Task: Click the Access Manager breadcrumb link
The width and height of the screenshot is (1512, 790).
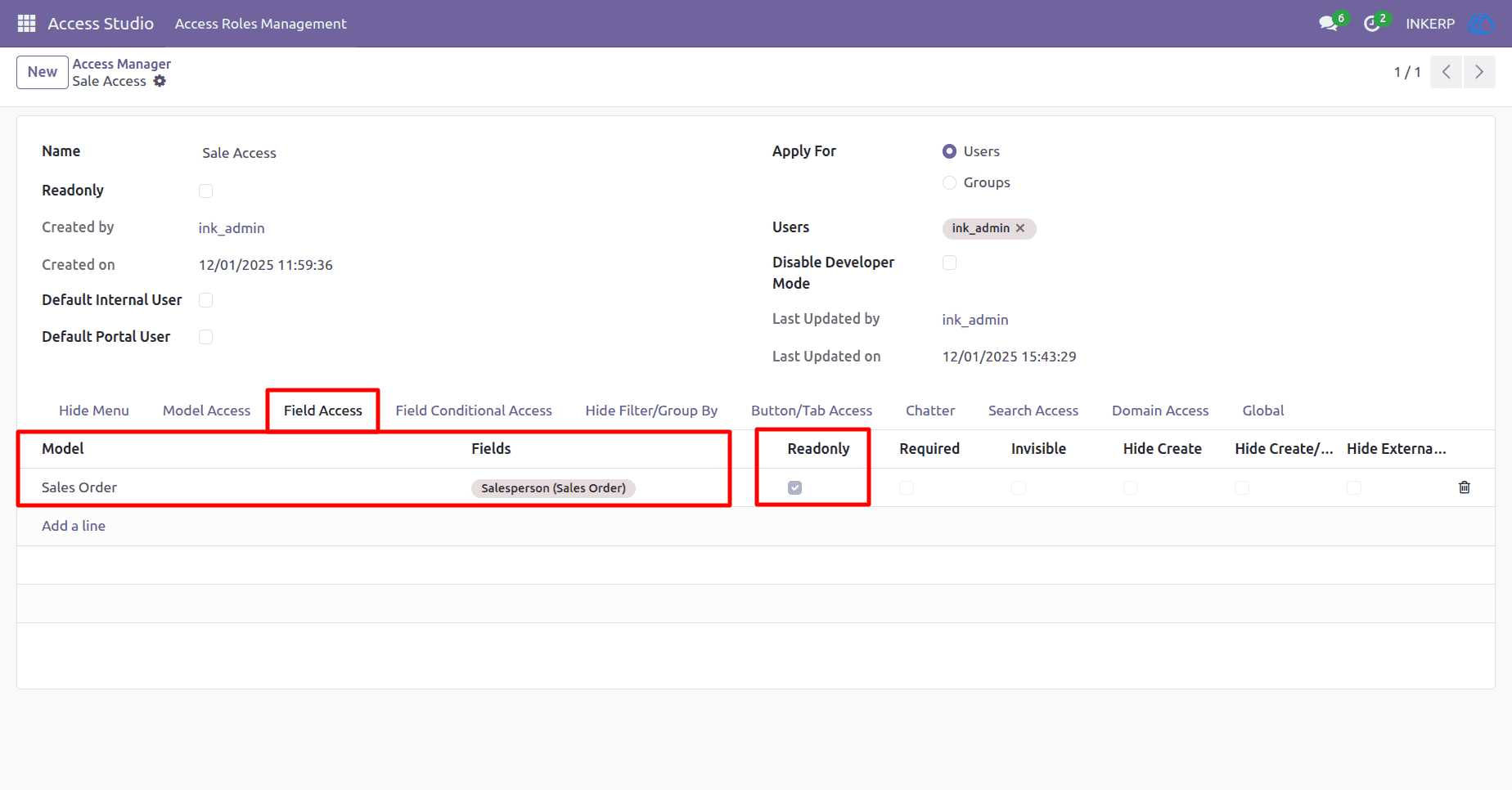Action: (x=122, y=64)
